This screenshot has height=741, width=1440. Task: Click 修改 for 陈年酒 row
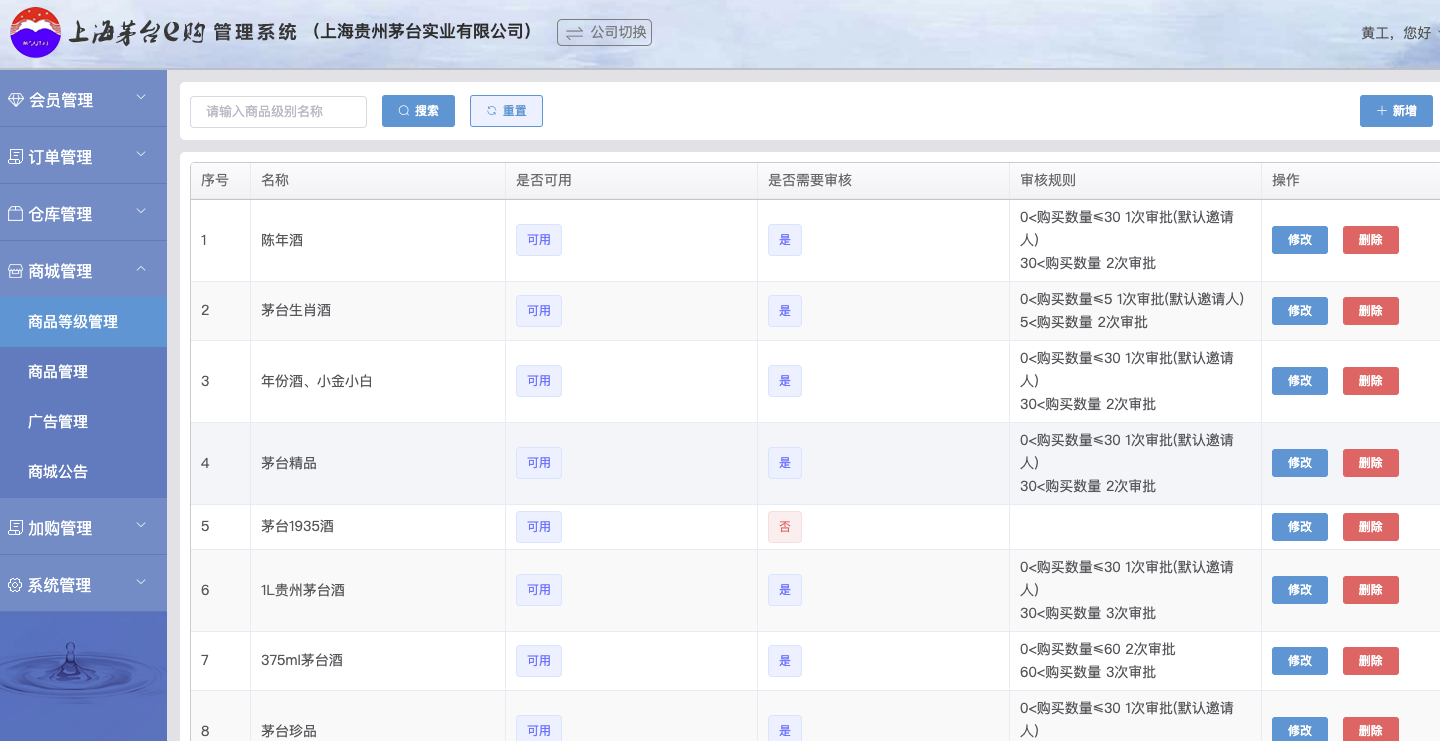(x=1300, y=240)
